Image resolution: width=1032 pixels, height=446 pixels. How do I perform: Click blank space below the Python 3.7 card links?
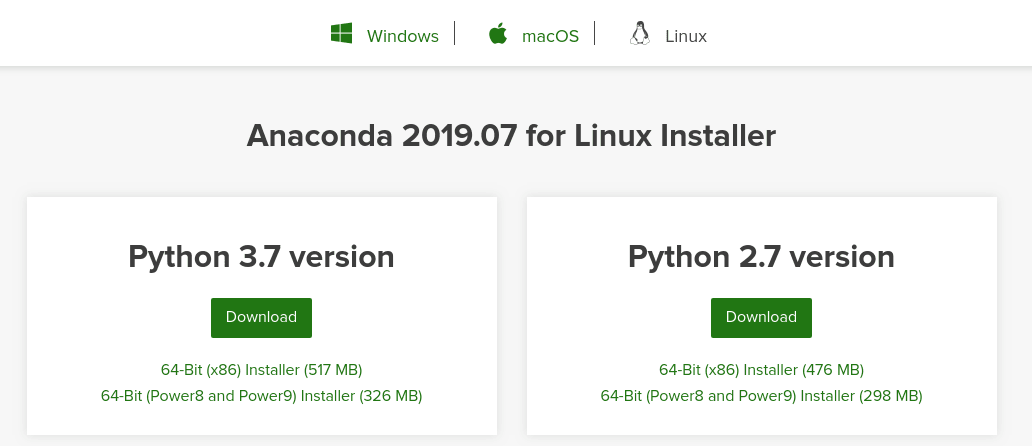tap(261, 422)
